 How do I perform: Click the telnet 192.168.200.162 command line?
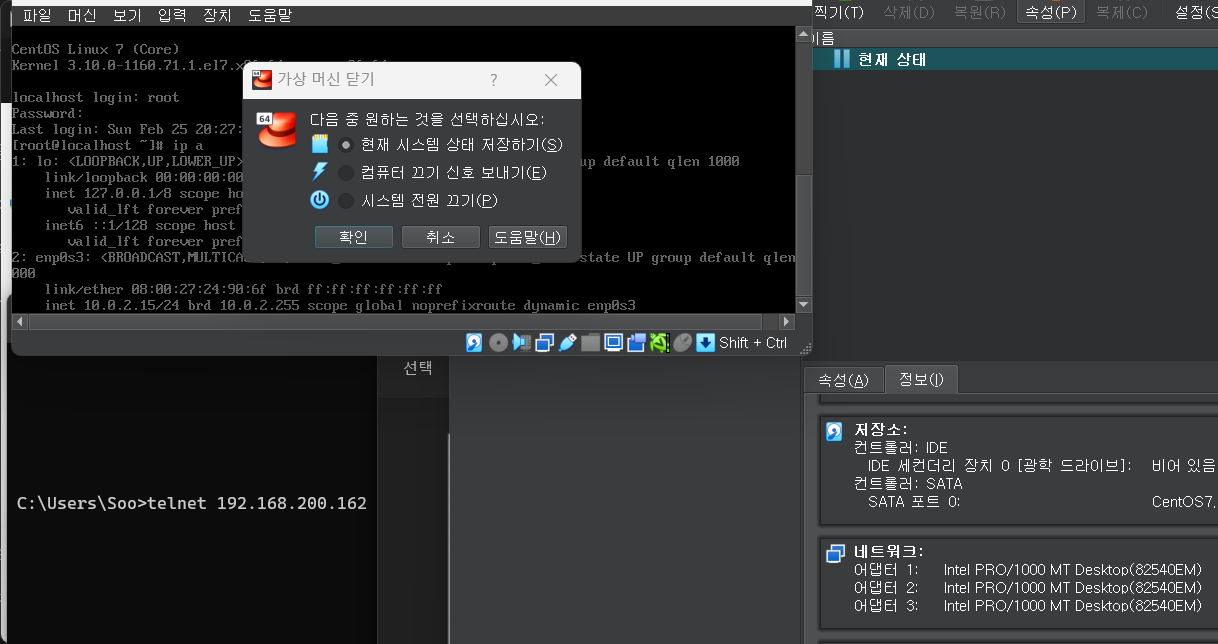(192, 503)
